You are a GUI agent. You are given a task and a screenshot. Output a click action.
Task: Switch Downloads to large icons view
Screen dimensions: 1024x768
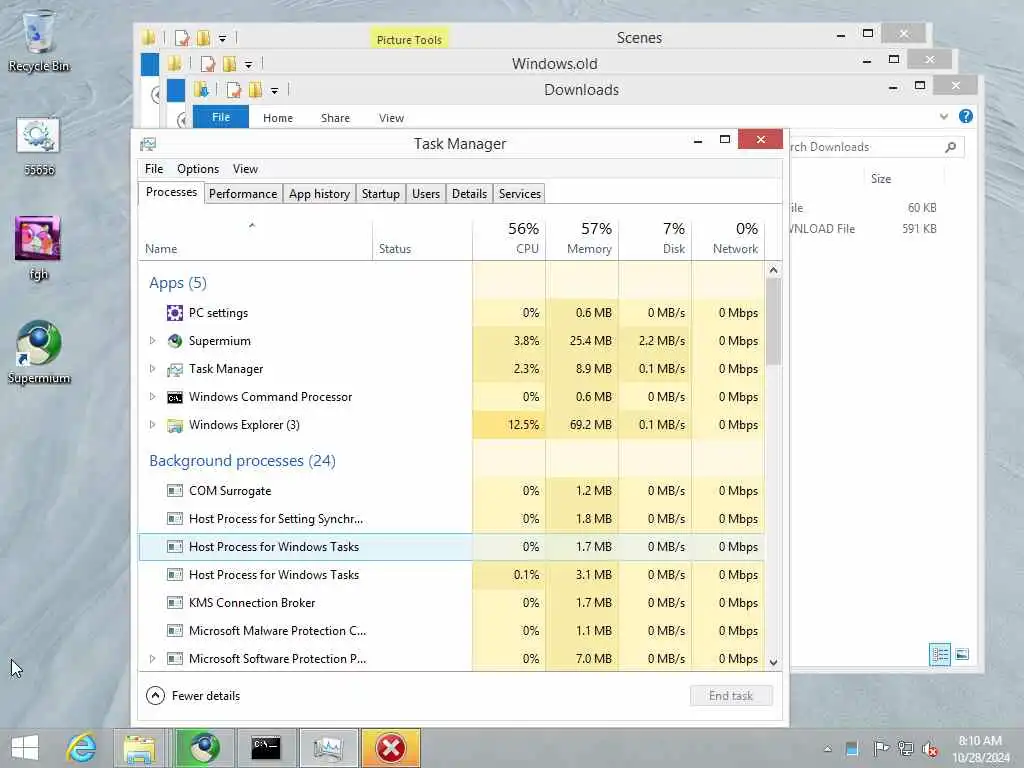click(962, 654)
